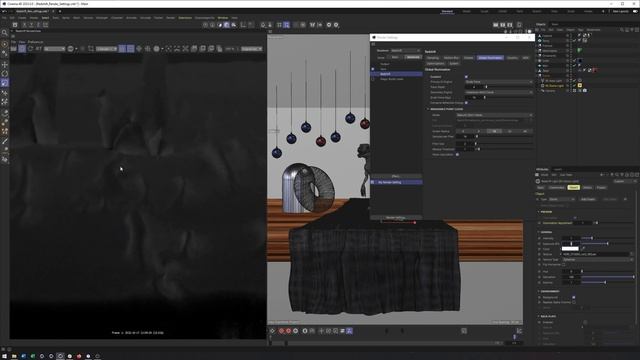The width and height of the screenshot is (640, 360).
Task: Select RS Dome Light in Object Manager
Action: [555, 86]
